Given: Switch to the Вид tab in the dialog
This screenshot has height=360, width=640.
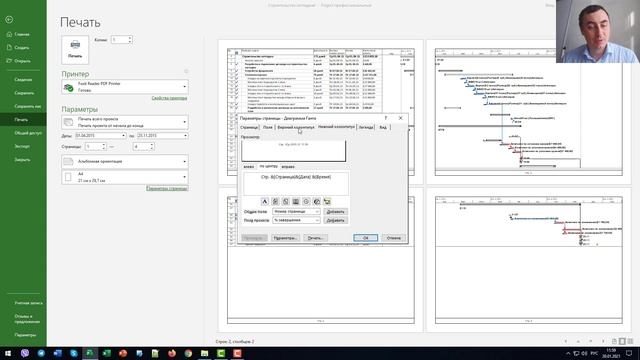Looking at the screenshot, I should coord(383,127).
